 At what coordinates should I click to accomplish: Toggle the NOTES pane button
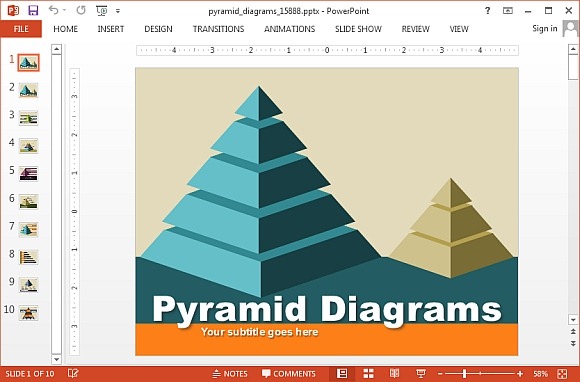pyautogui.click(x=230, y=373)
